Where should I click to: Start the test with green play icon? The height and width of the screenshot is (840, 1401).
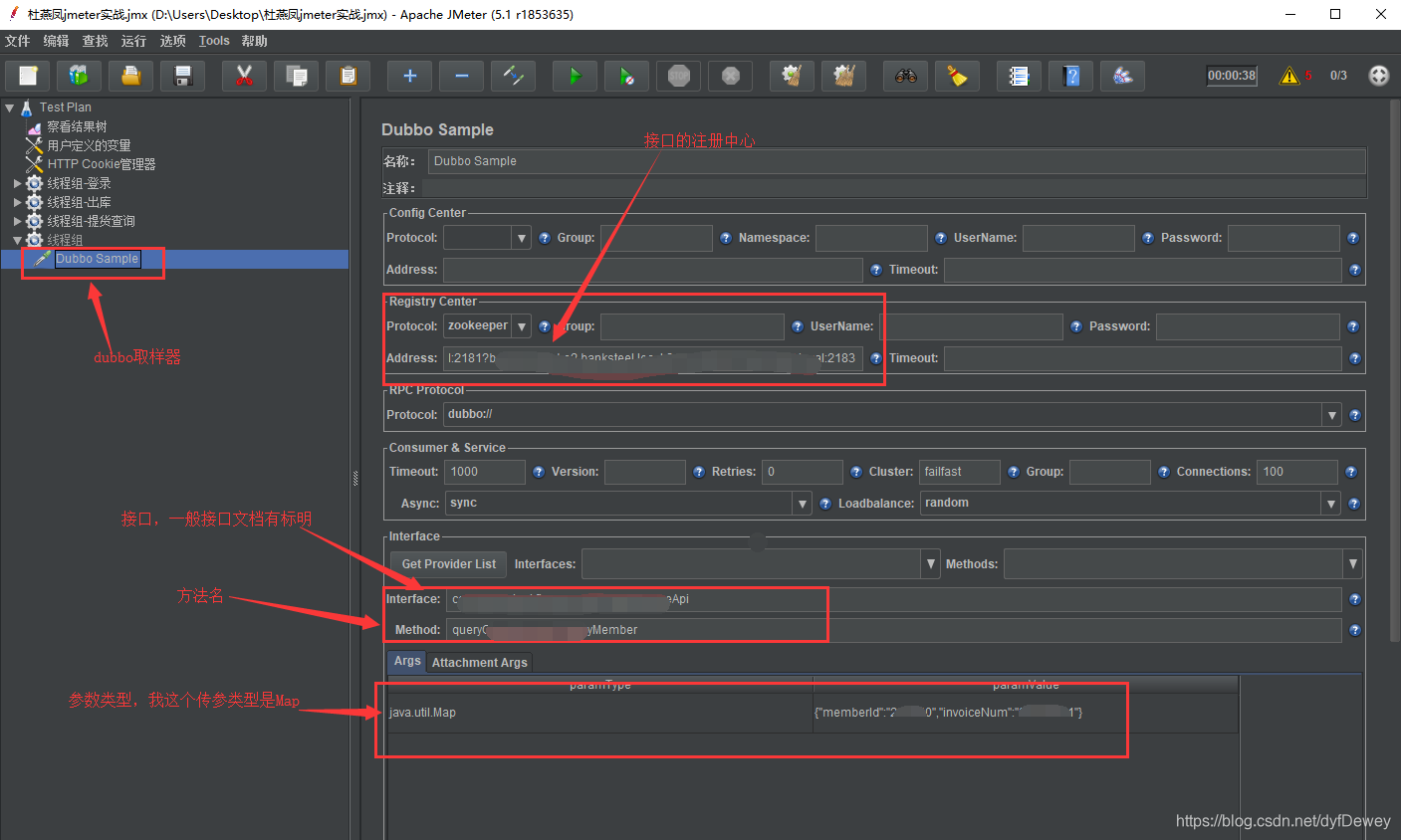click(x=576, y=76)
